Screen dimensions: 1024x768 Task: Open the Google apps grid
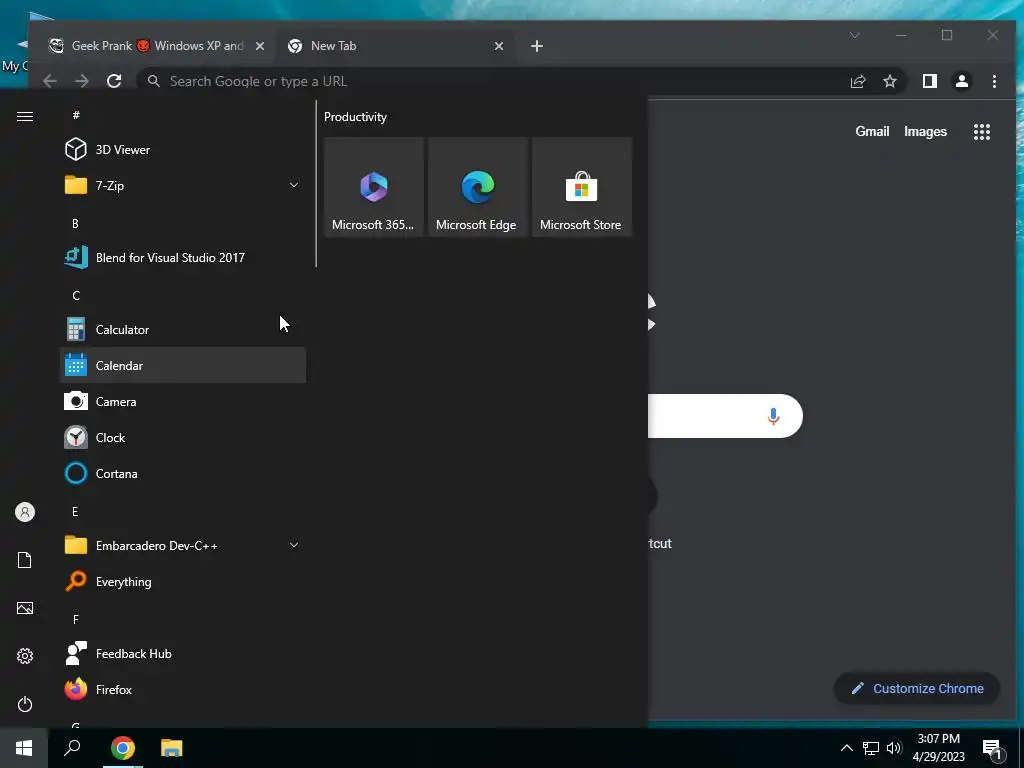tap(982, 132)
